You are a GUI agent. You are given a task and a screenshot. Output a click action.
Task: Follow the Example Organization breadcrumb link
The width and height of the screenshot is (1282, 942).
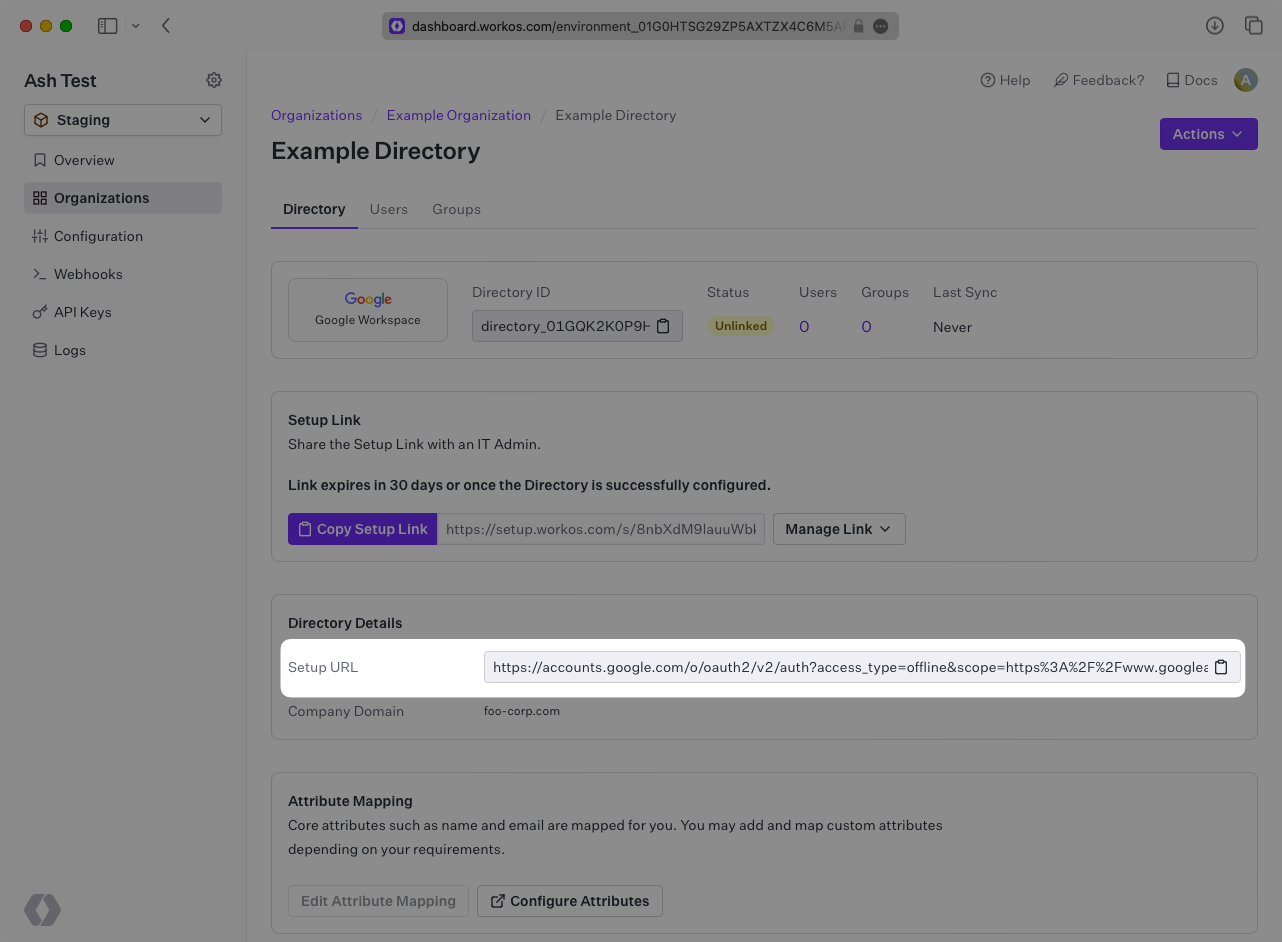coord(458,115)
